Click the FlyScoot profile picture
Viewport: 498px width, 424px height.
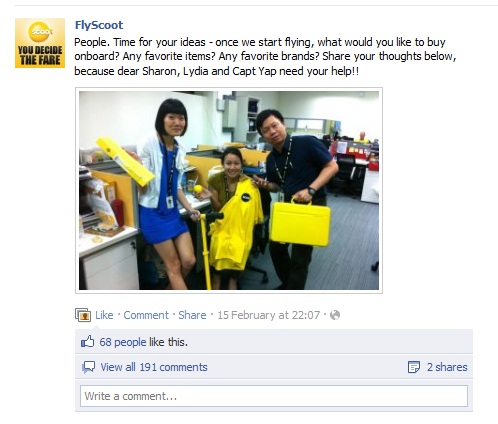coord(40,43)
